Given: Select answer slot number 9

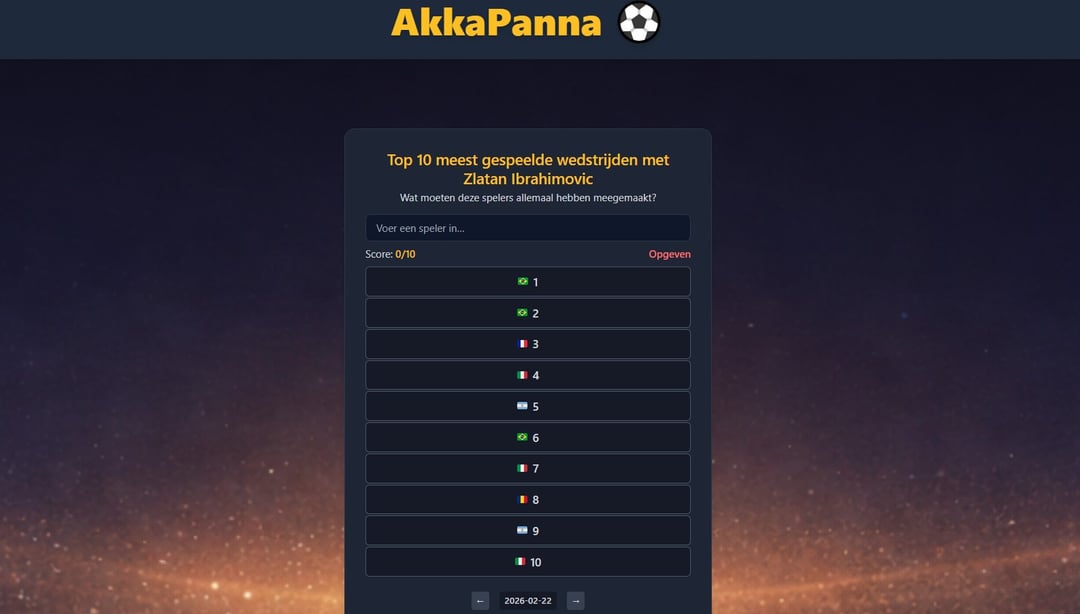Looking at the screenshot, I should (528, 531).
